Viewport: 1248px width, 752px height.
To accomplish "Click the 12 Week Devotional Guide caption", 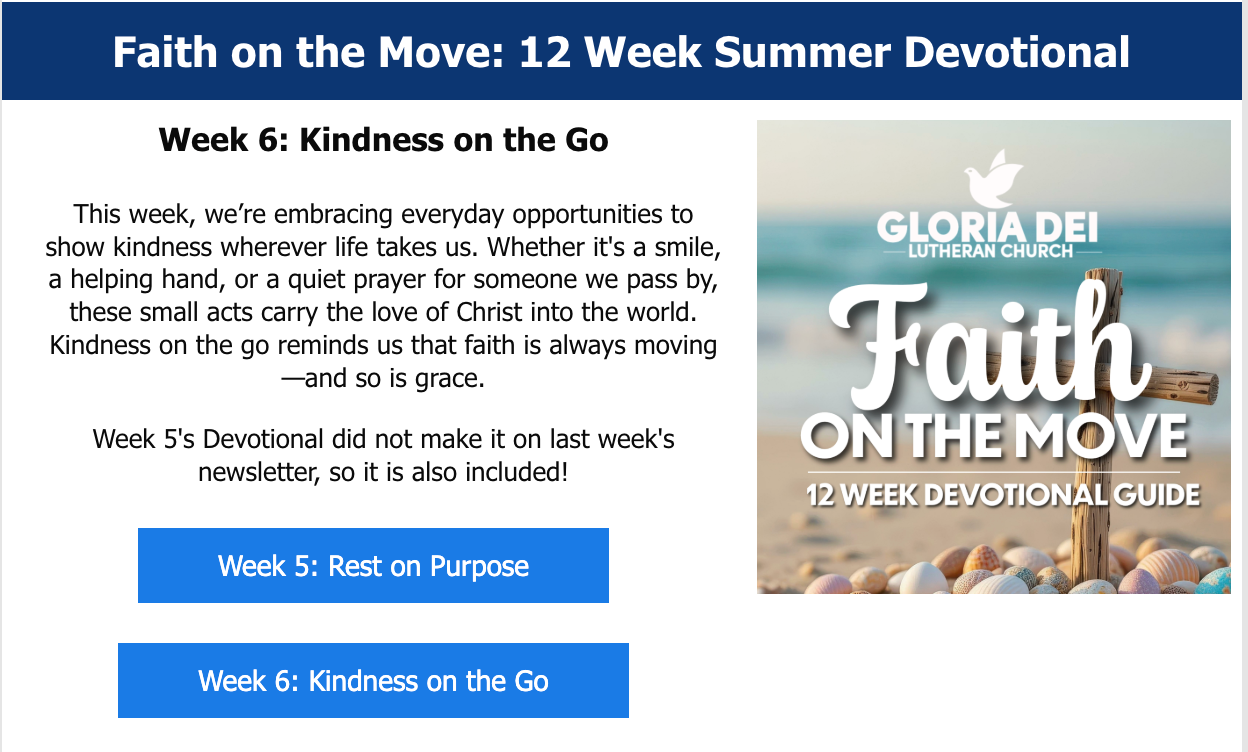I will pyautogui.click(x=1002, y=494).
